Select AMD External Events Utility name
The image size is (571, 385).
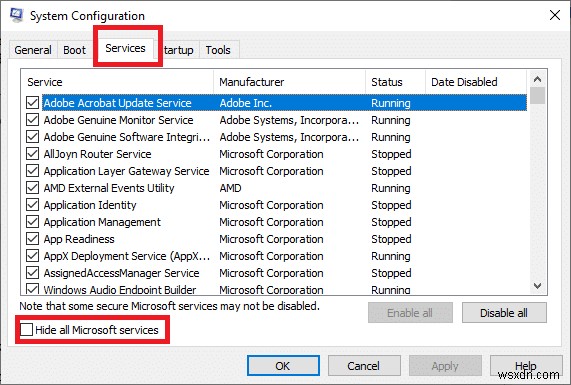click(x=109, y=188)
